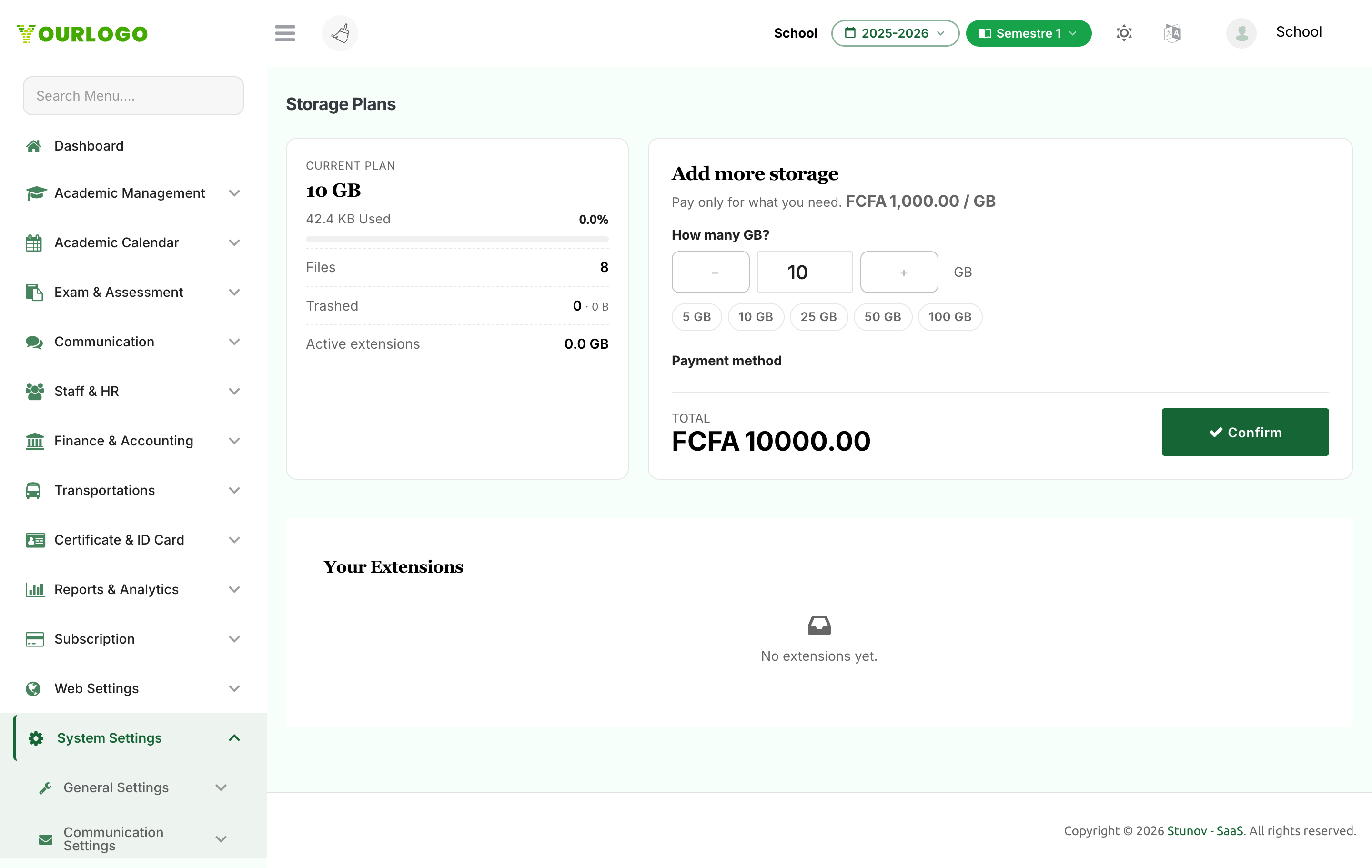Screen dimensions: 1372x868
Task: Open the Web Settings menu
Action: [x=133, y=689]
